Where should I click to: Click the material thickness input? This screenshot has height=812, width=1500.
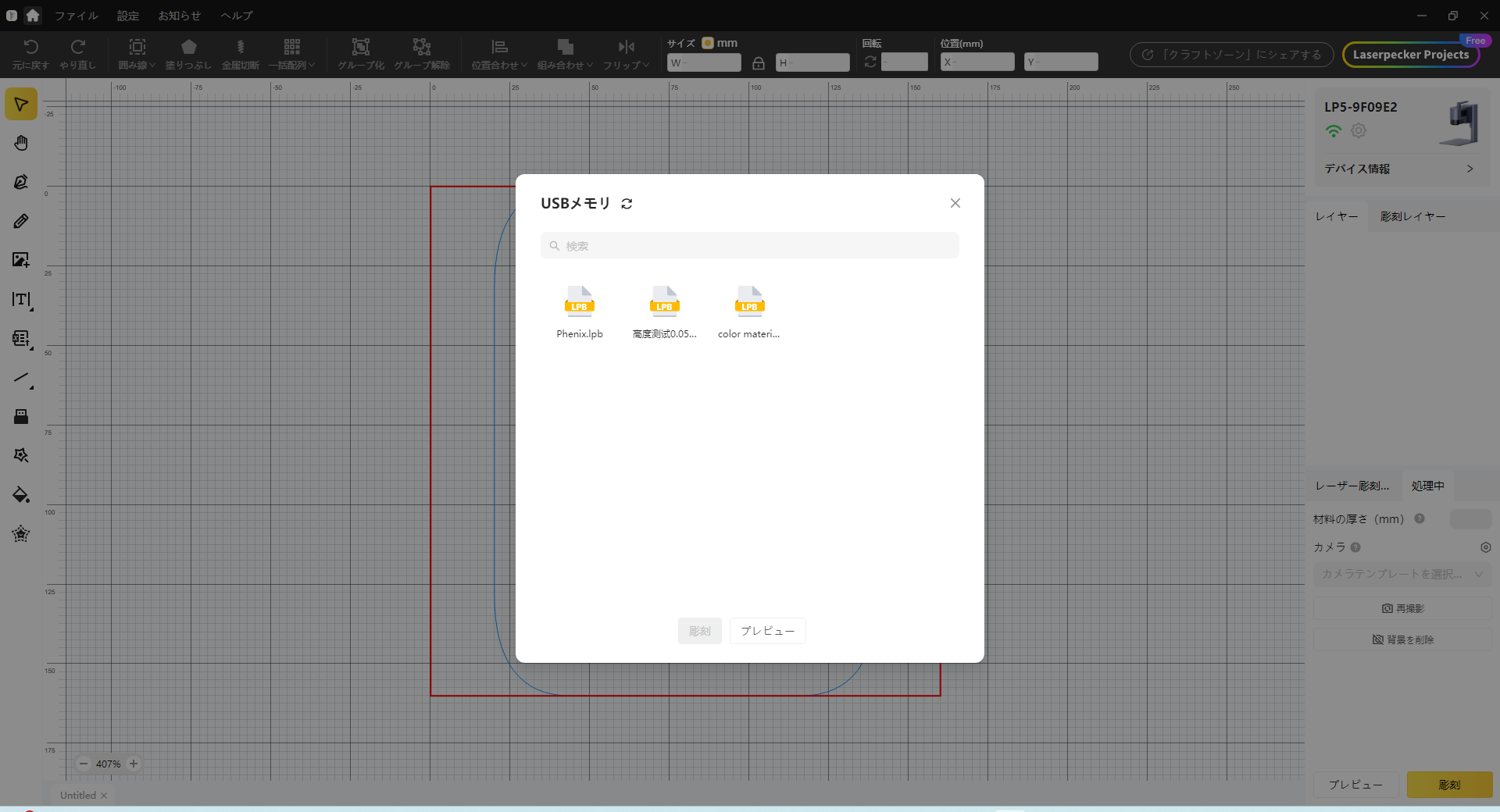(x=1470, y=519)
